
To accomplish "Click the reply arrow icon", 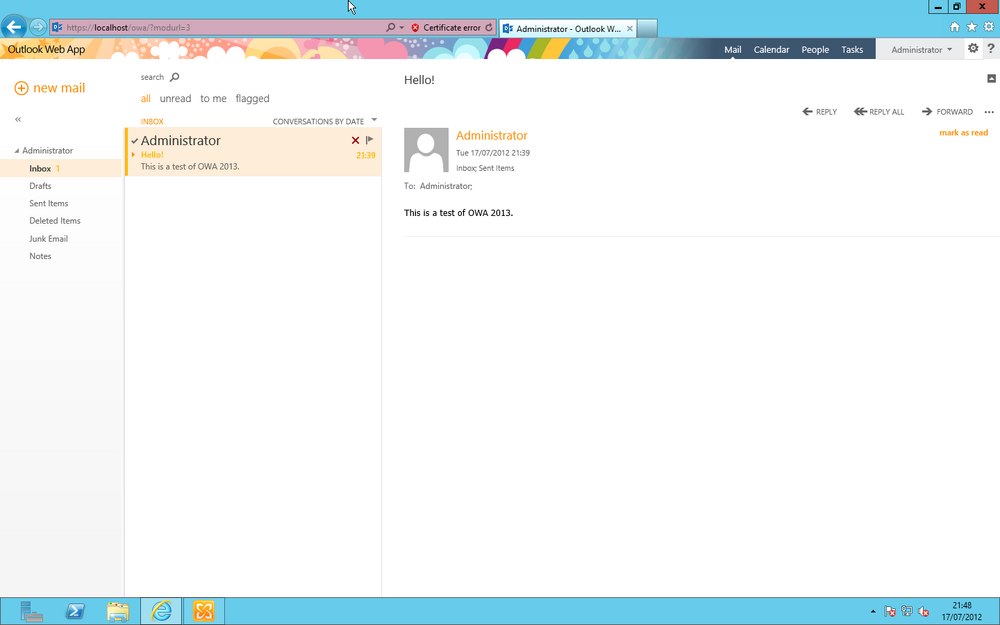I will click(x=807, y=112).
